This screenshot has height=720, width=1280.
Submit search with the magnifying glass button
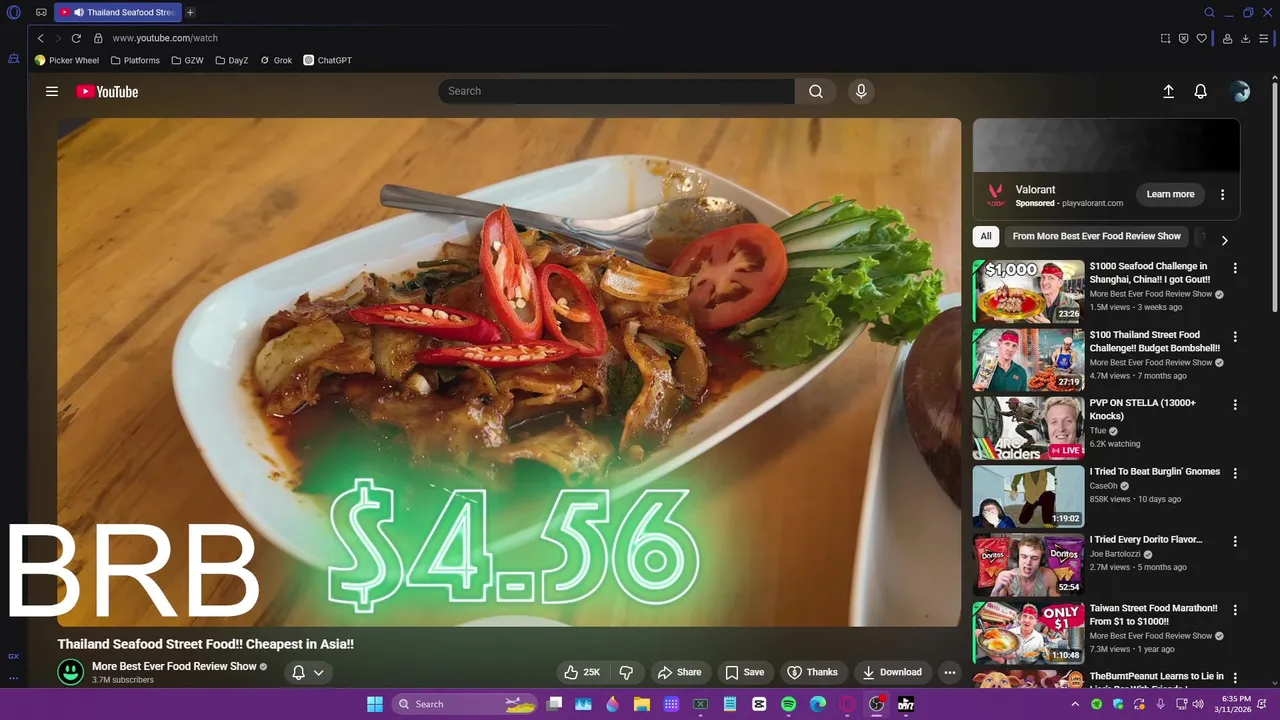click(816, 91)
